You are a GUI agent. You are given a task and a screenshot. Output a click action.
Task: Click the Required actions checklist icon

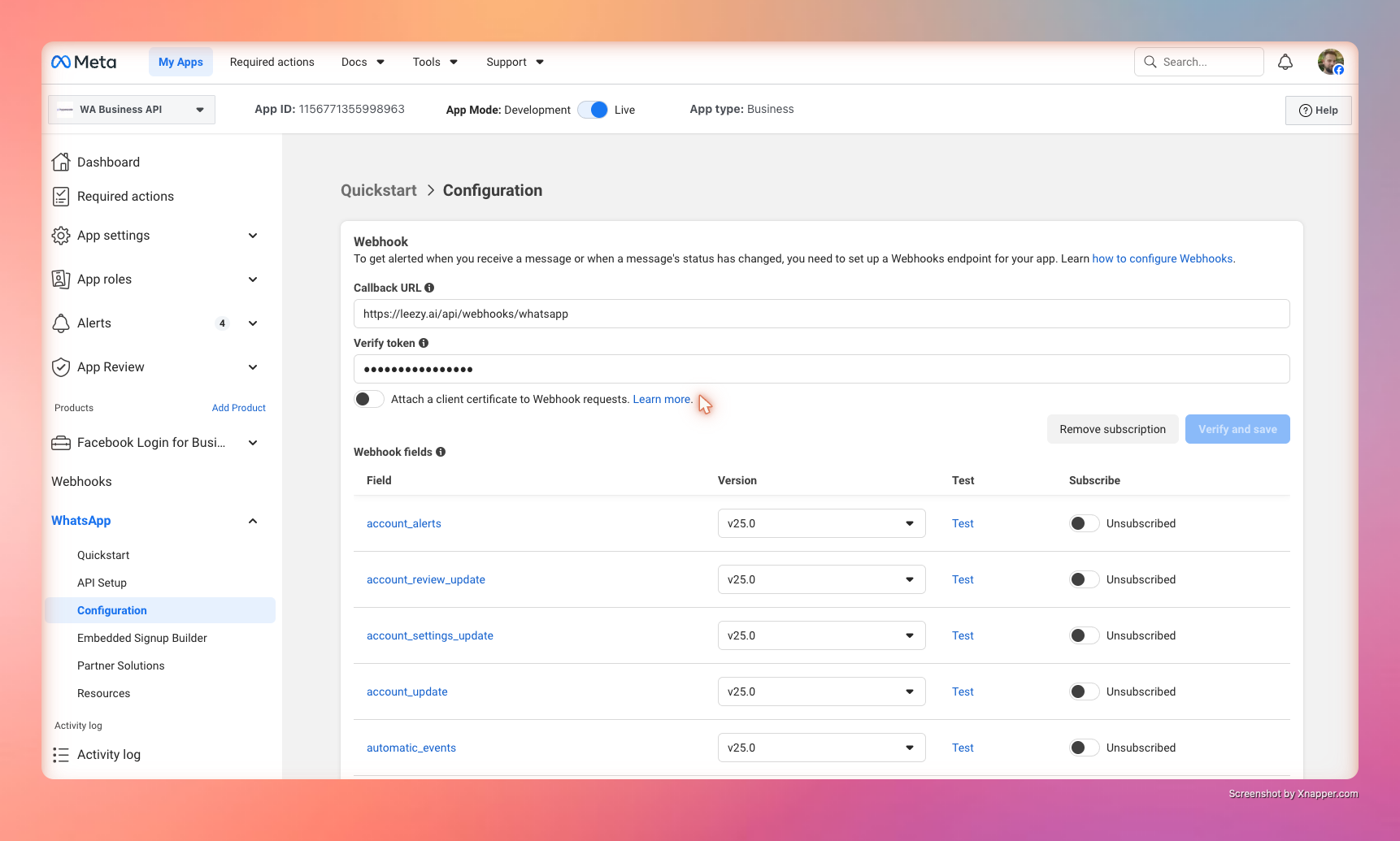(61, 196)
